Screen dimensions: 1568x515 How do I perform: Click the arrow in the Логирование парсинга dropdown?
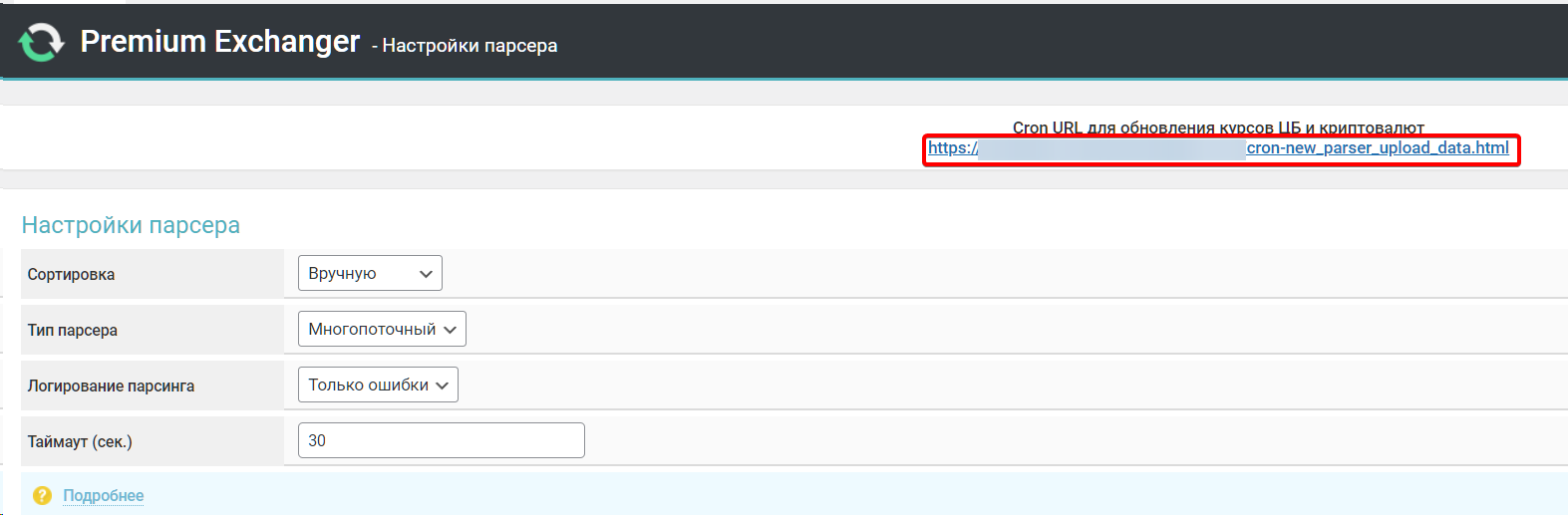click(442, 386)
